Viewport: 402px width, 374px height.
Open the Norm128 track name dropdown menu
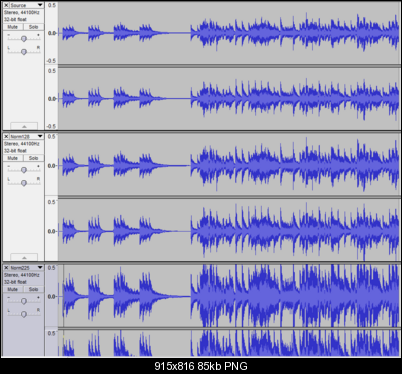click(27, 136)
